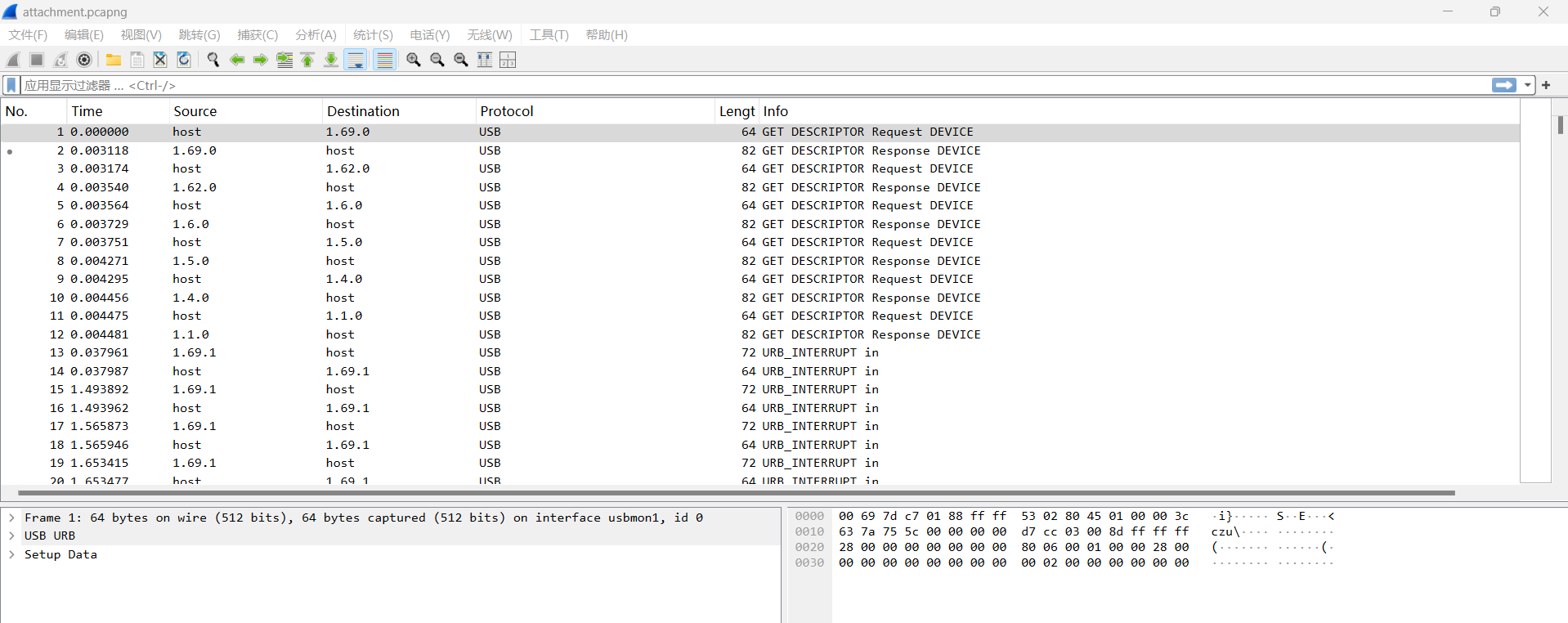Open capture options gear icon

point(84,60)
